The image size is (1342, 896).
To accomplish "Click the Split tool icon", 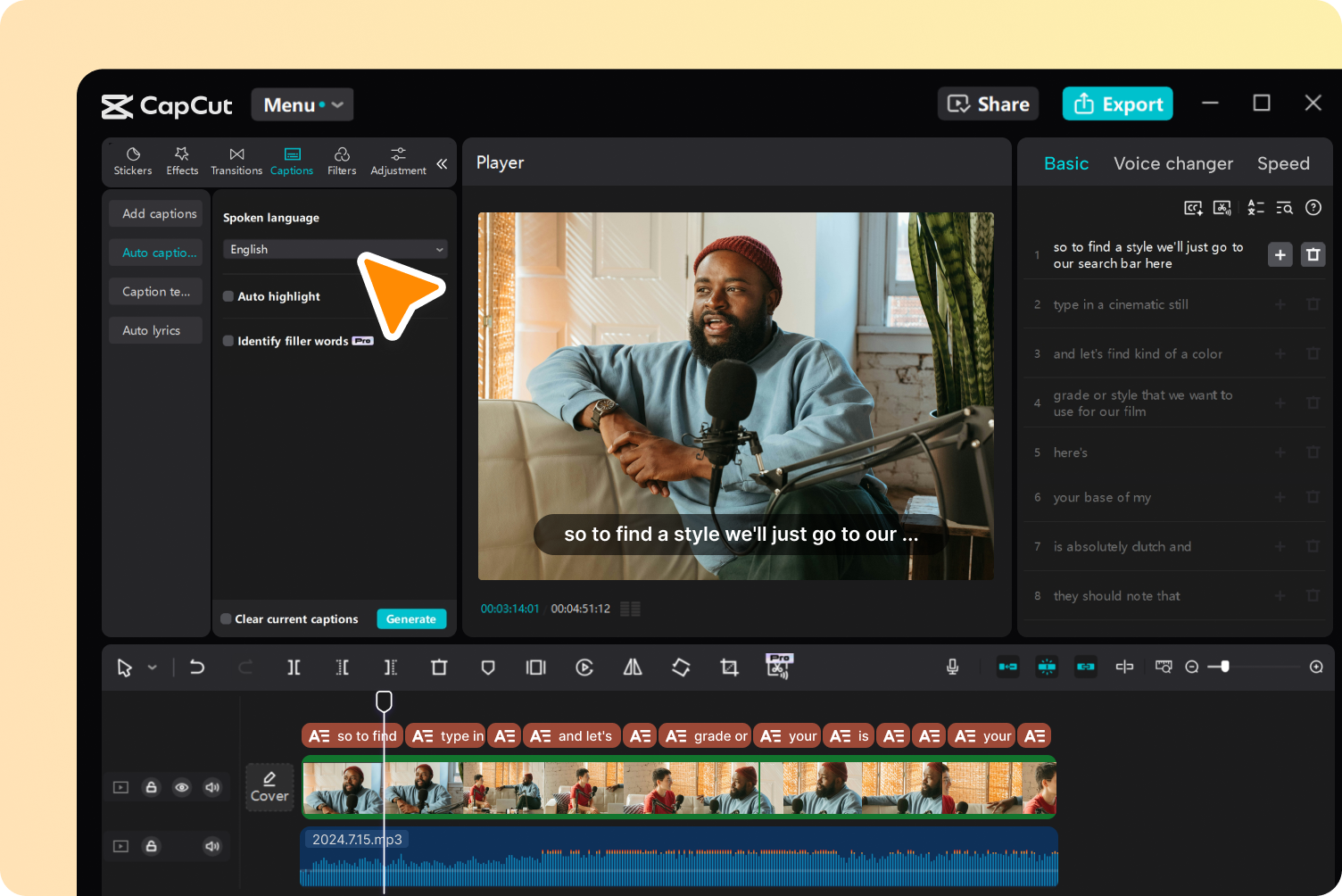I will click(294, 667).
